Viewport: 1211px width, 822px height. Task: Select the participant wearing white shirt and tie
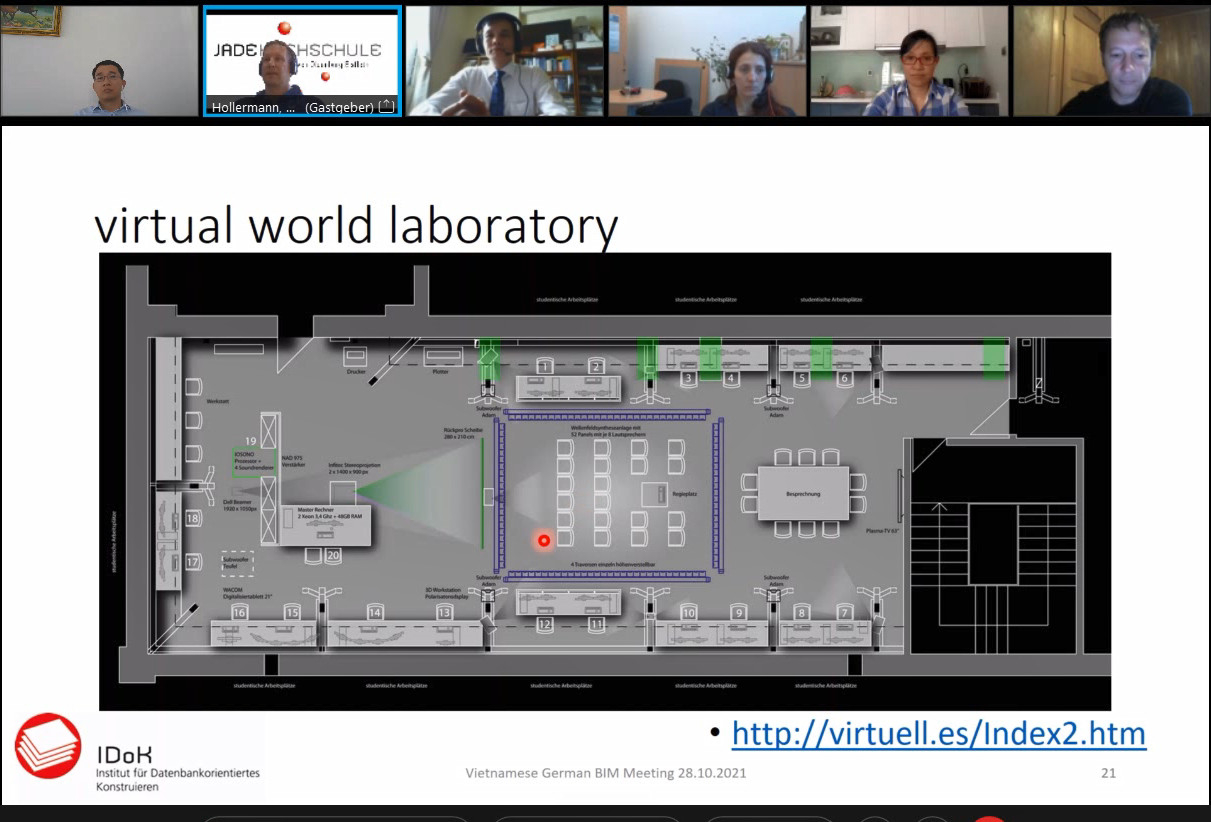(x=504, y=60)
